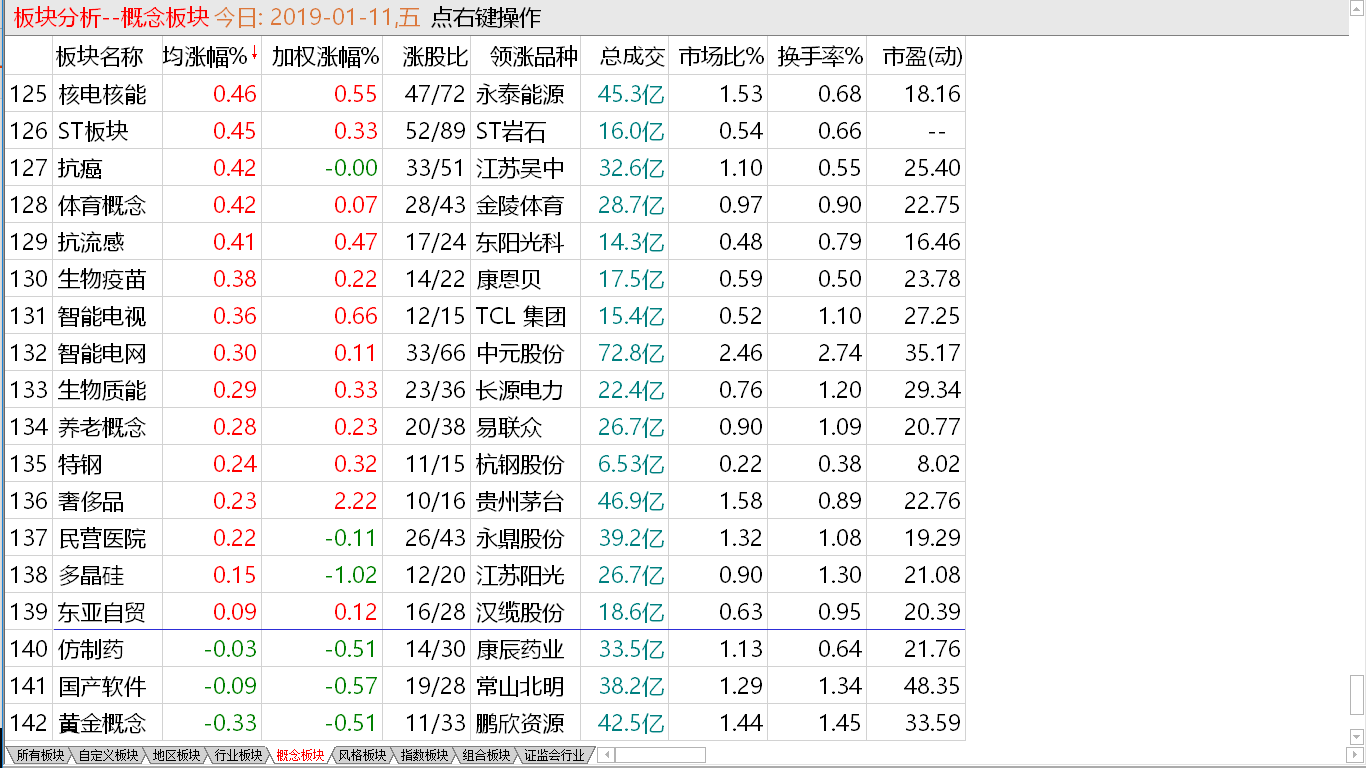
Task: Click the horizontal scrollbar left arrow
Action: [x=607, y=755]
